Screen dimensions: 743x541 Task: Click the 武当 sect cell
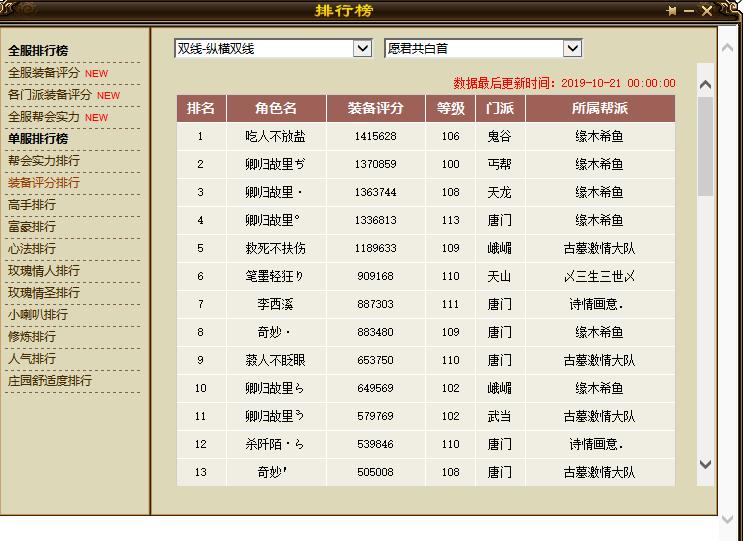pyautogui.click(x=499, y=416)
